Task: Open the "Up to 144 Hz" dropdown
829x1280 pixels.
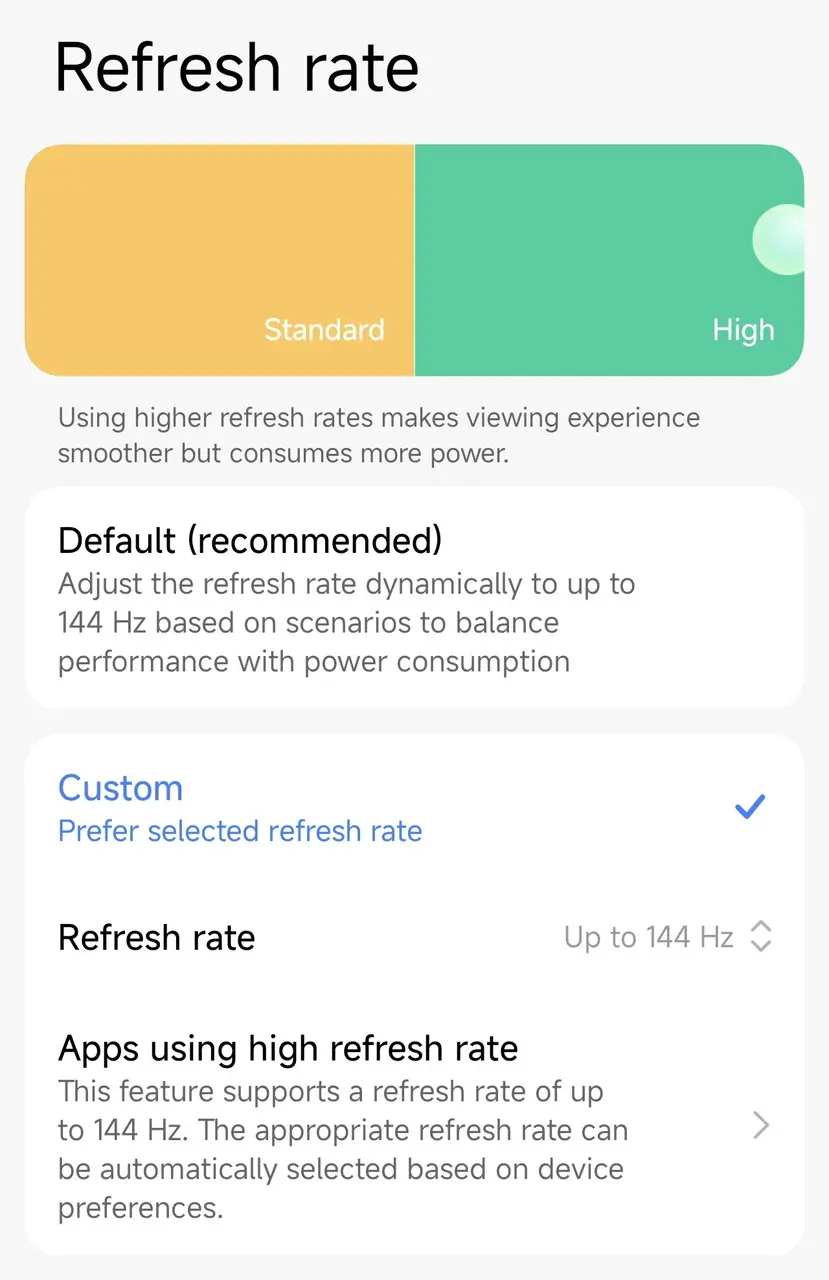Action: 648,937
